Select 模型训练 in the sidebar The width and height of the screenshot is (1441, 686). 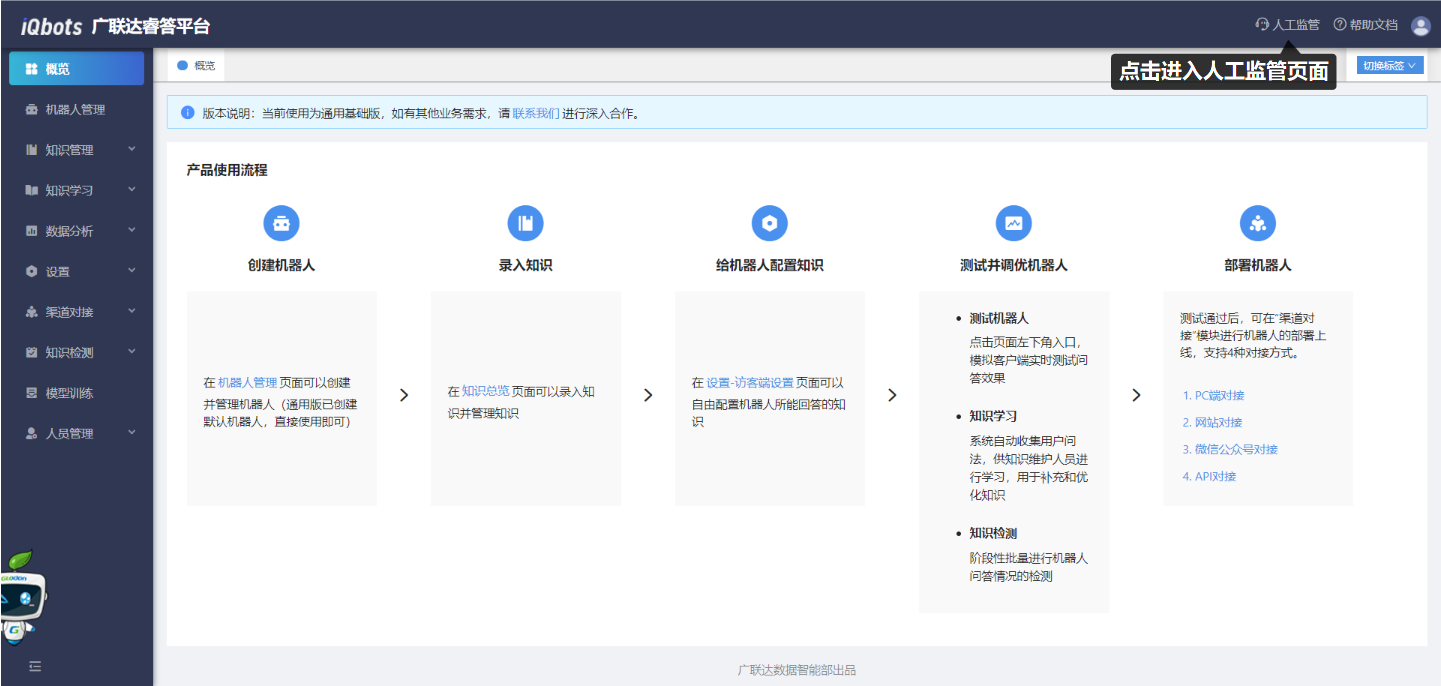pyautogui.click(x=69, y=393)
